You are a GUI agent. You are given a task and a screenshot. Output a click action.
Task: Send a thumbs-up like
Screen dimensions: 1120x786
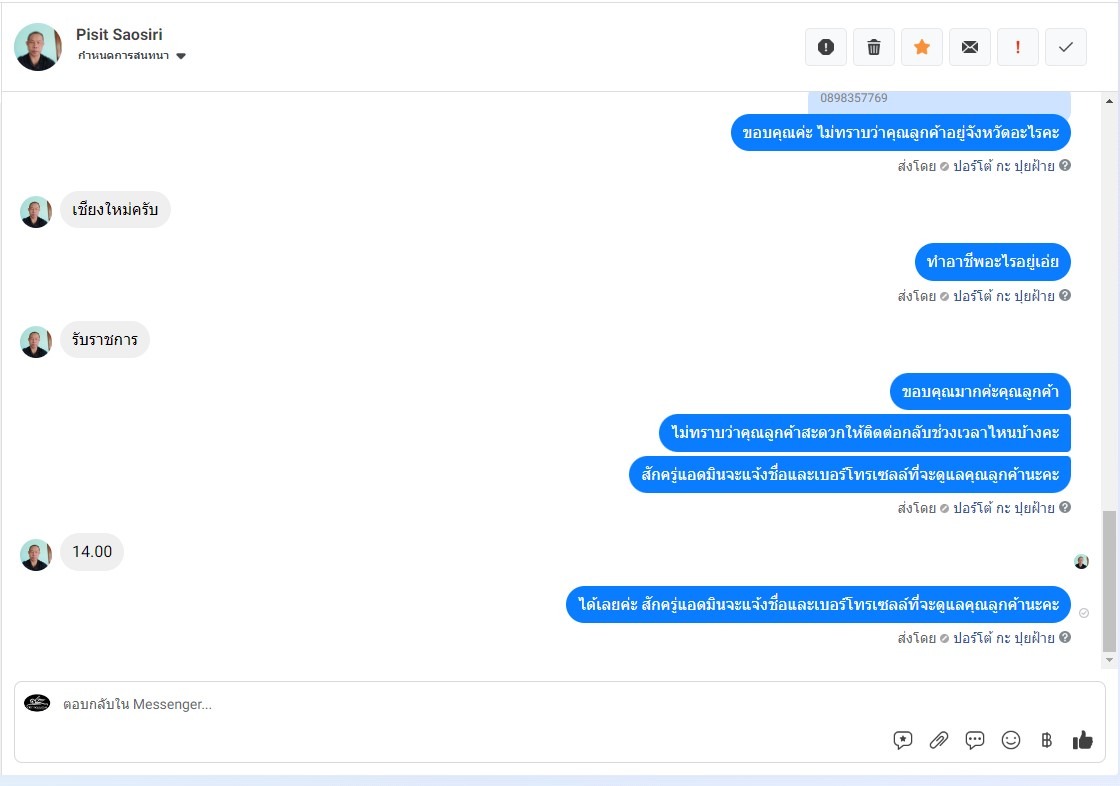pos(1082,740)
